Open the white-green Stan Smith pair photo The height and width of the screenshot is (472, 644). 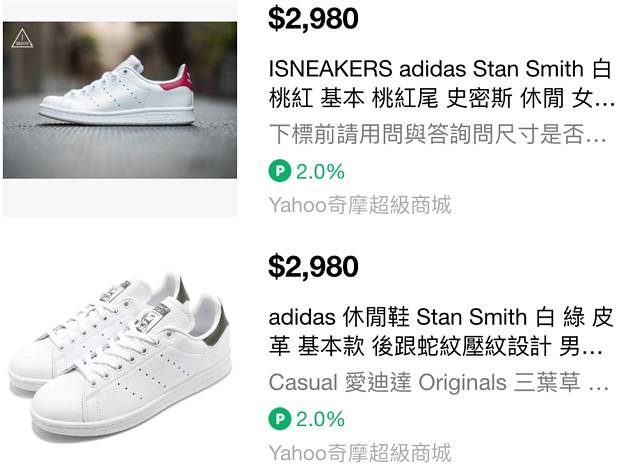pos(120,355)
